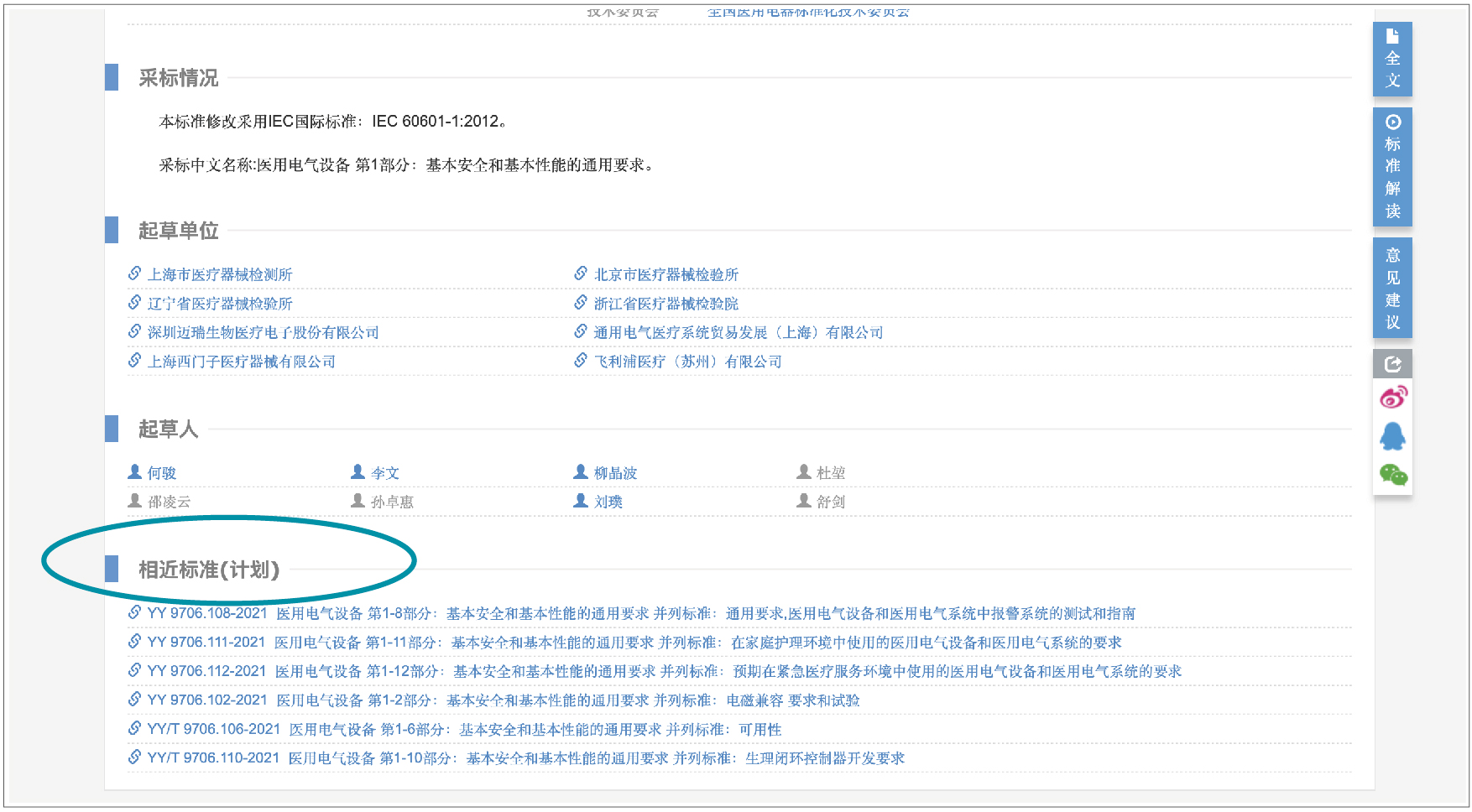
Task: Click the link chain icon beside 上海市医疗器械检测所
Action: 135,273
